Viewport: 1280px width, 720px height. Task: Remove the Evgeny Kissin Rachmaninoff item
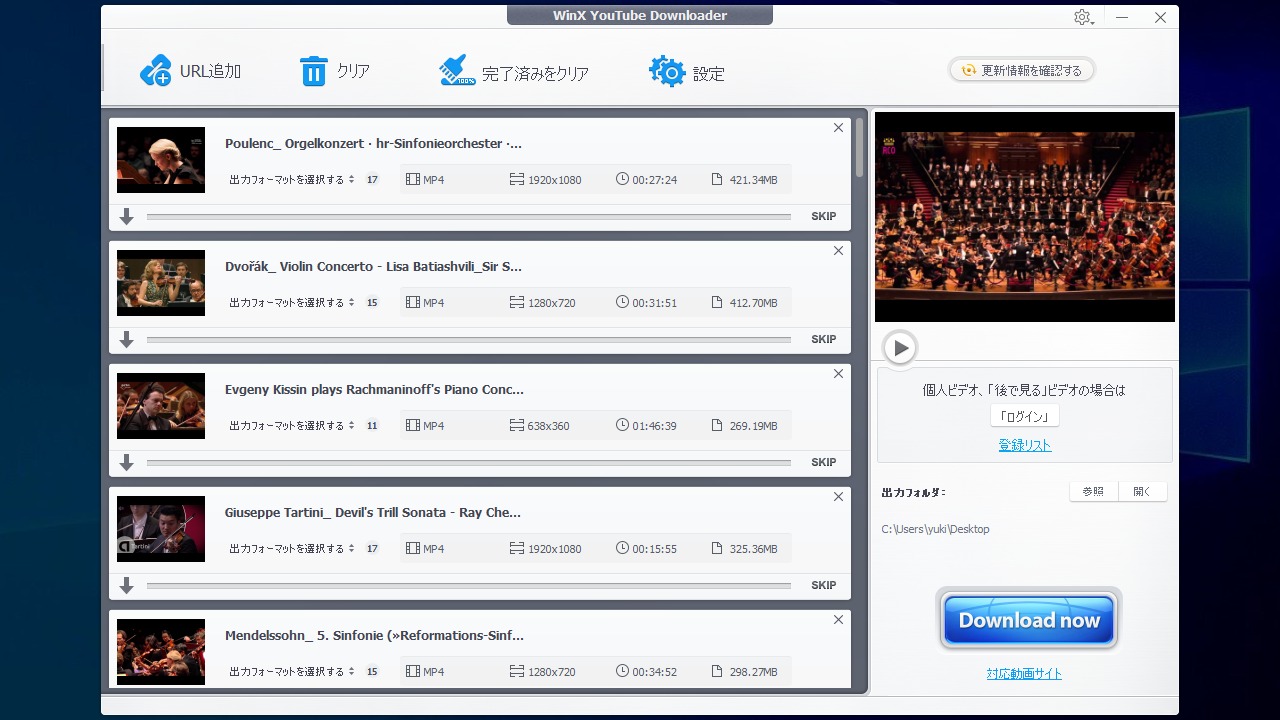click(x=838, y=374)
